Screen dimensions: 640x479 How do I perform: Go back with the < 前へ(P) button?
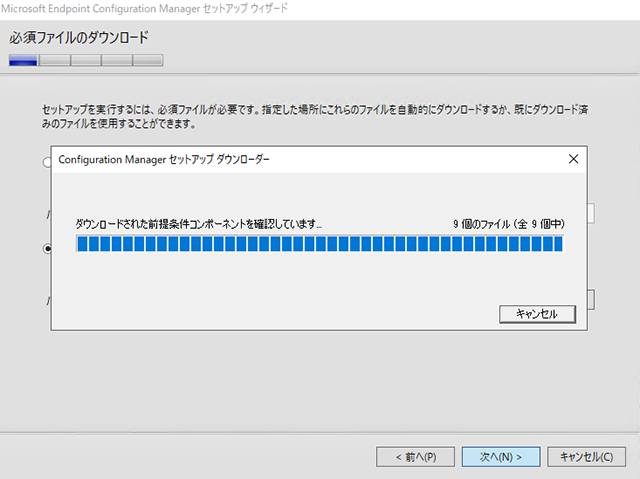point(415,457)
